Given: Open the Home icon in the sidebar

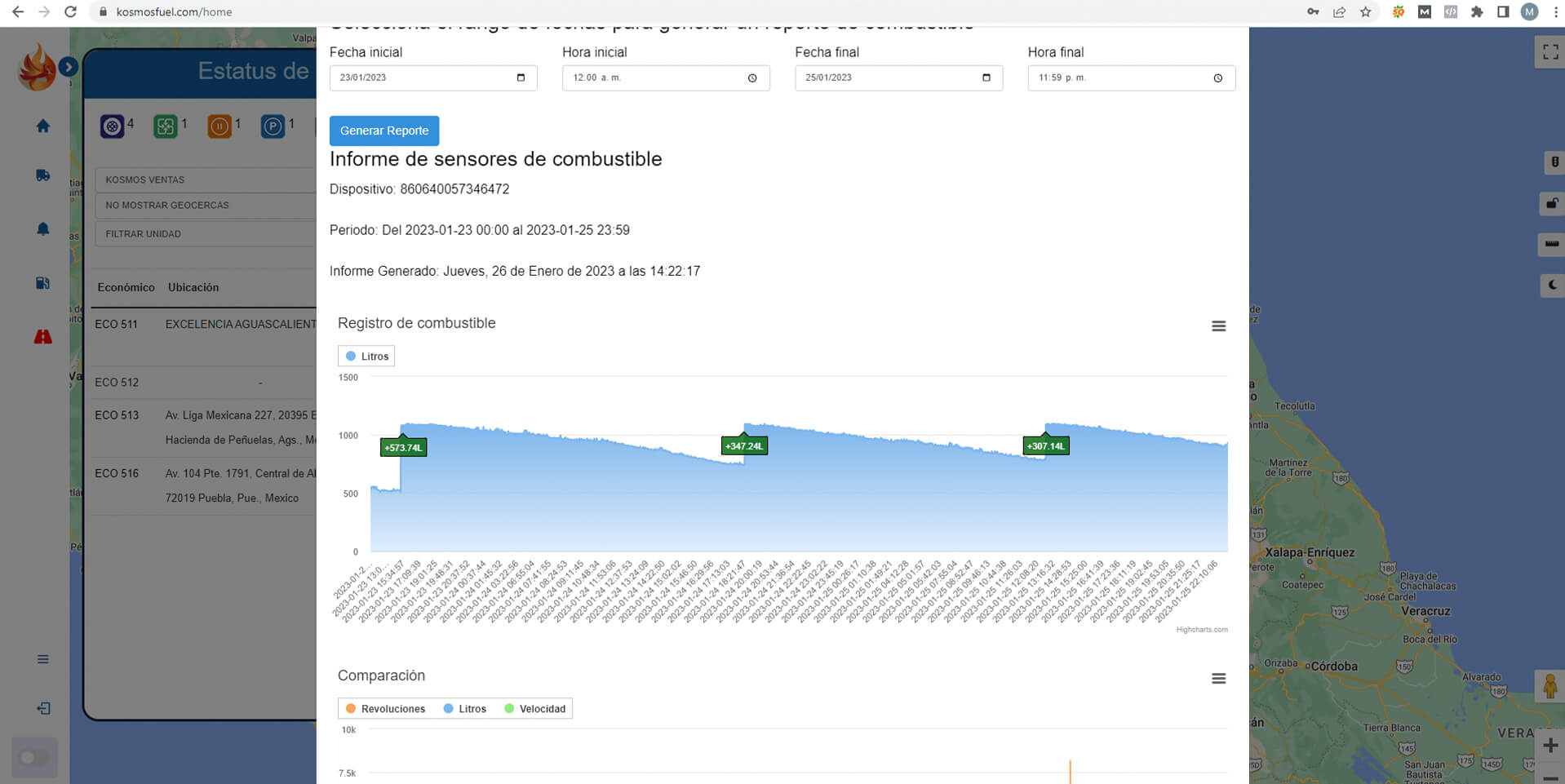Looking at the screenshot, I should coord(43,126).
